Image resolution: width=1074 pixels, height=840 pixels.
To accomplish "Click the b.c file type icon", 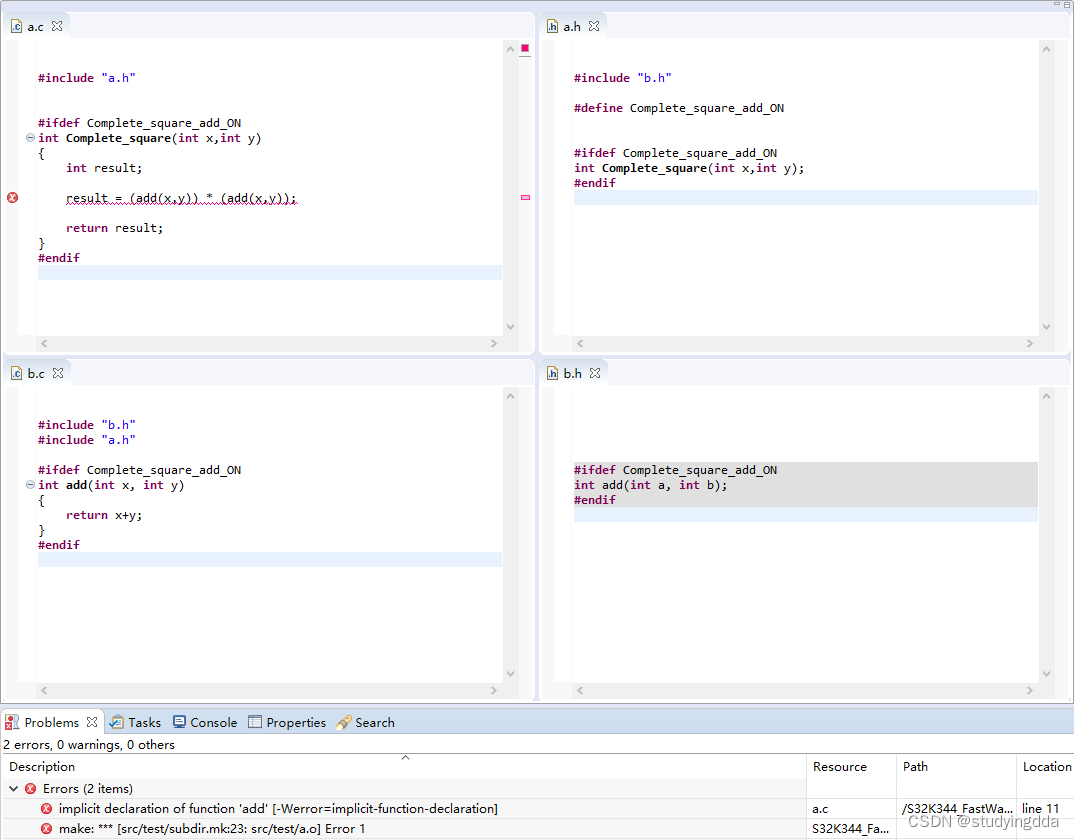I will (16, 373).
